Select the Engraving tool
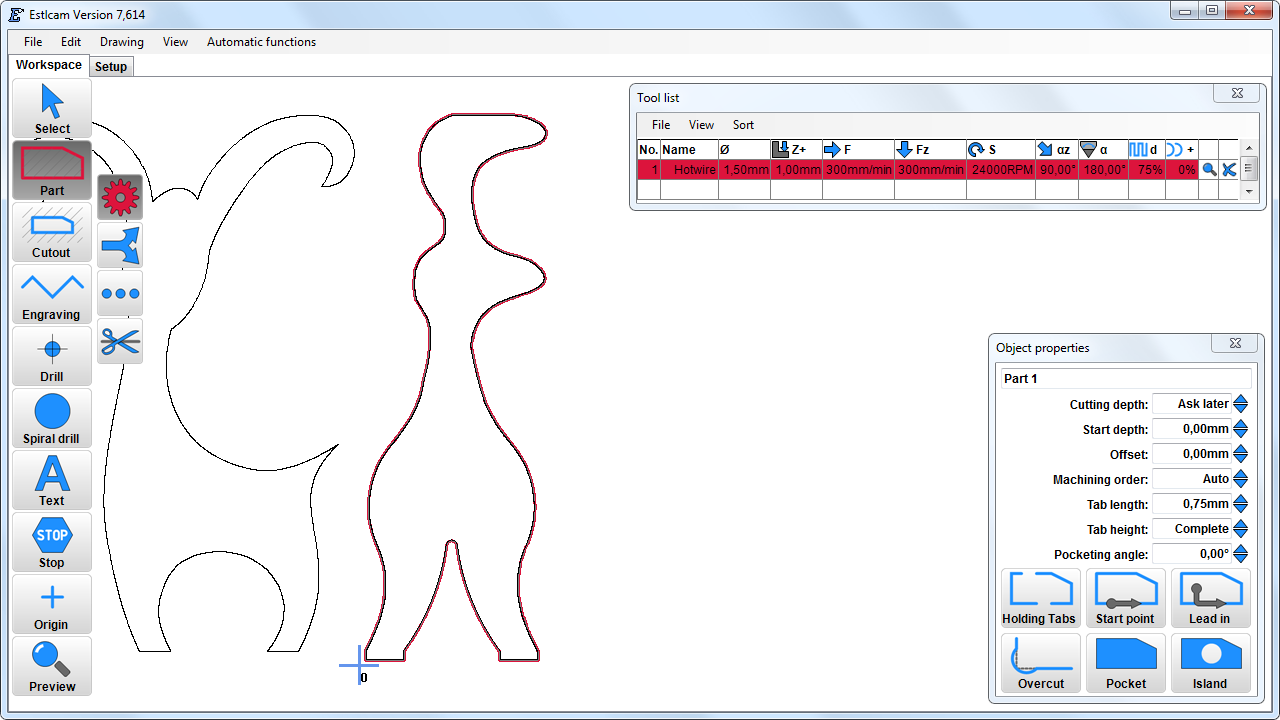 (x=52, y=295)
